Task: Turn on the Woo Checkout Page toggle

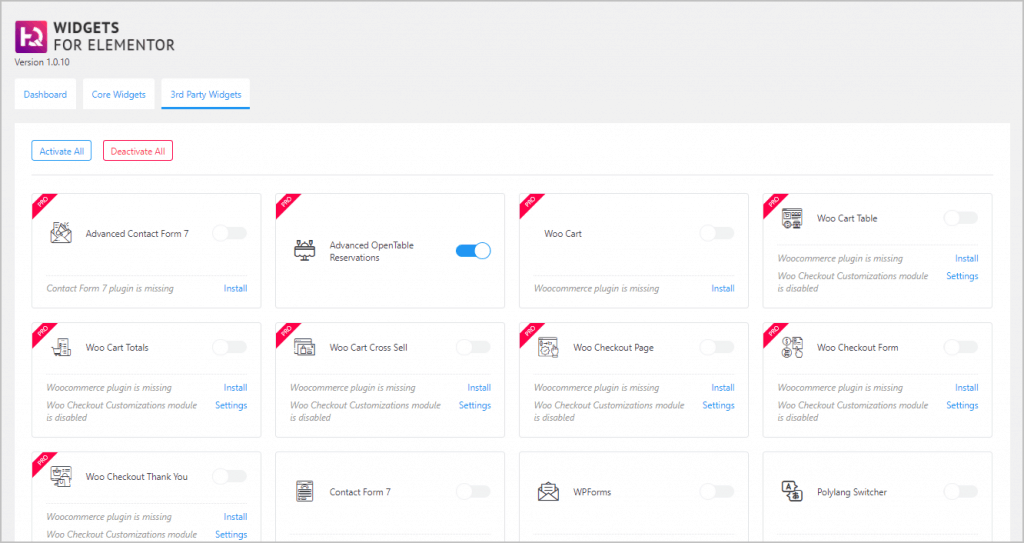Action: pos(716,347)
